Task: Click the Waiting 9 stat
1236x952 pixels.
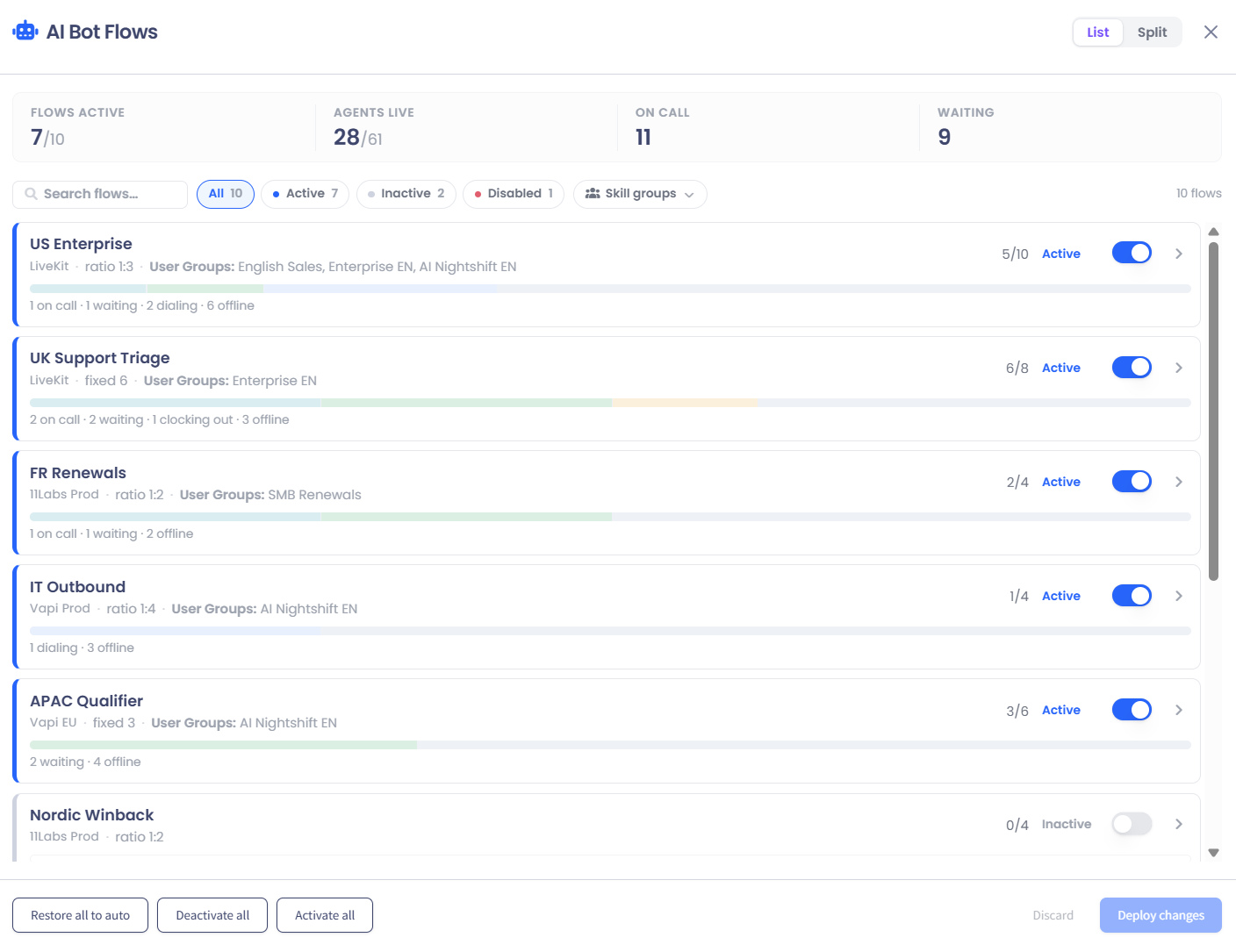Action: click(x=1070, y=127)
